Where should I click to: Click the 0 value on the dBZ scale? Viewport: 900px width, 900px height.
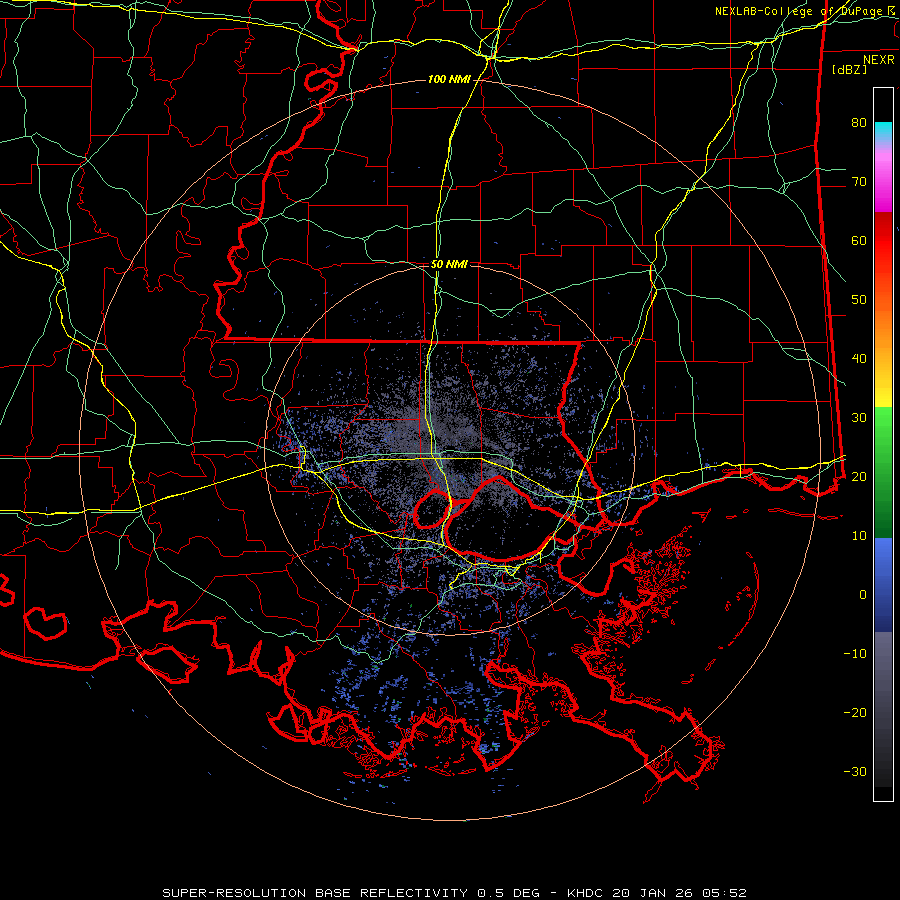[x=863, y=595]
